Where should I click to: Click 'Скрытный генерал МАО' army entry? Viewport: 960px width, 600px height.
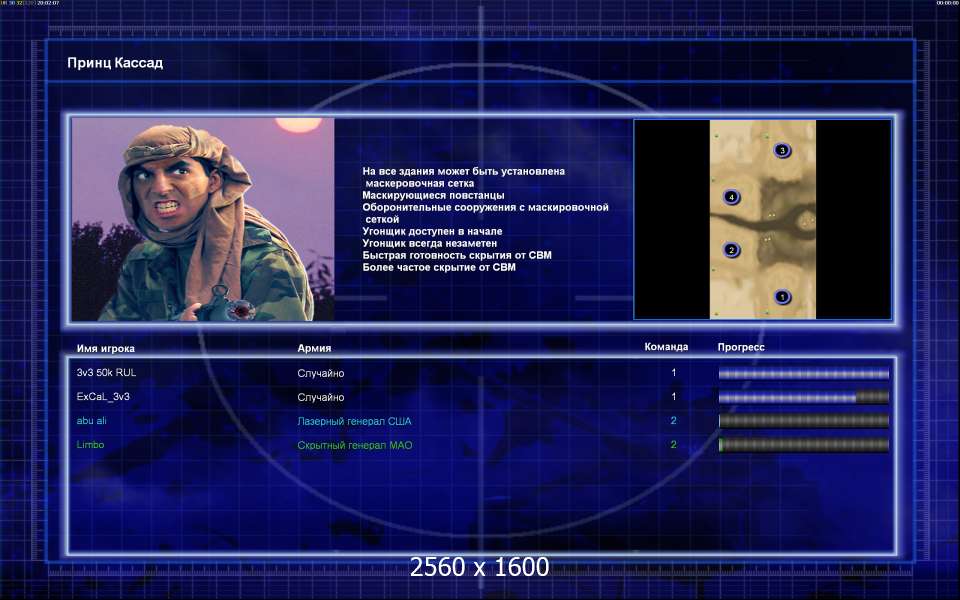pos(354,445)
